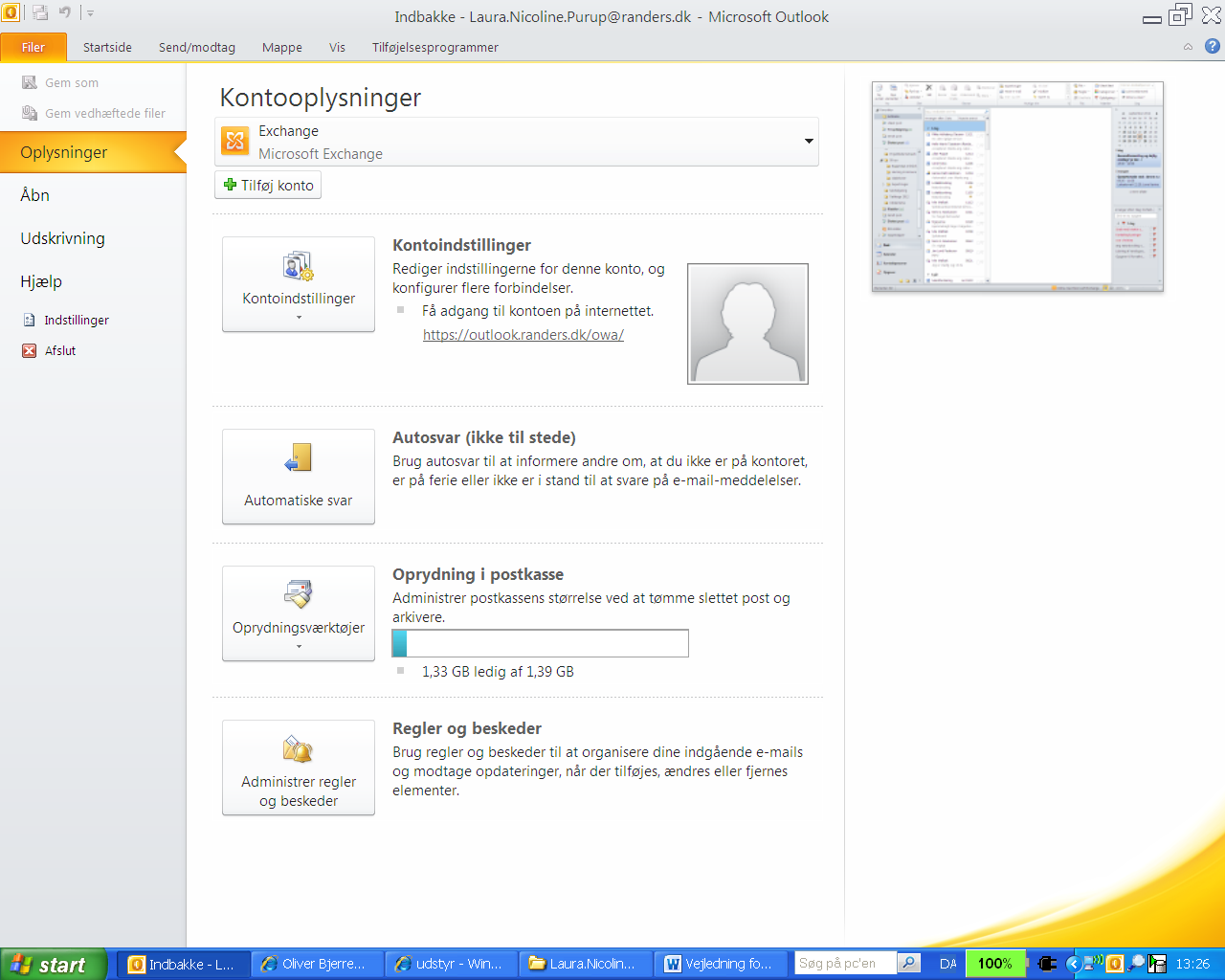Click the Automatiske svar button
Viewport: 1225px width, 980px height.
pyautogui.click(x=299, y=477)
